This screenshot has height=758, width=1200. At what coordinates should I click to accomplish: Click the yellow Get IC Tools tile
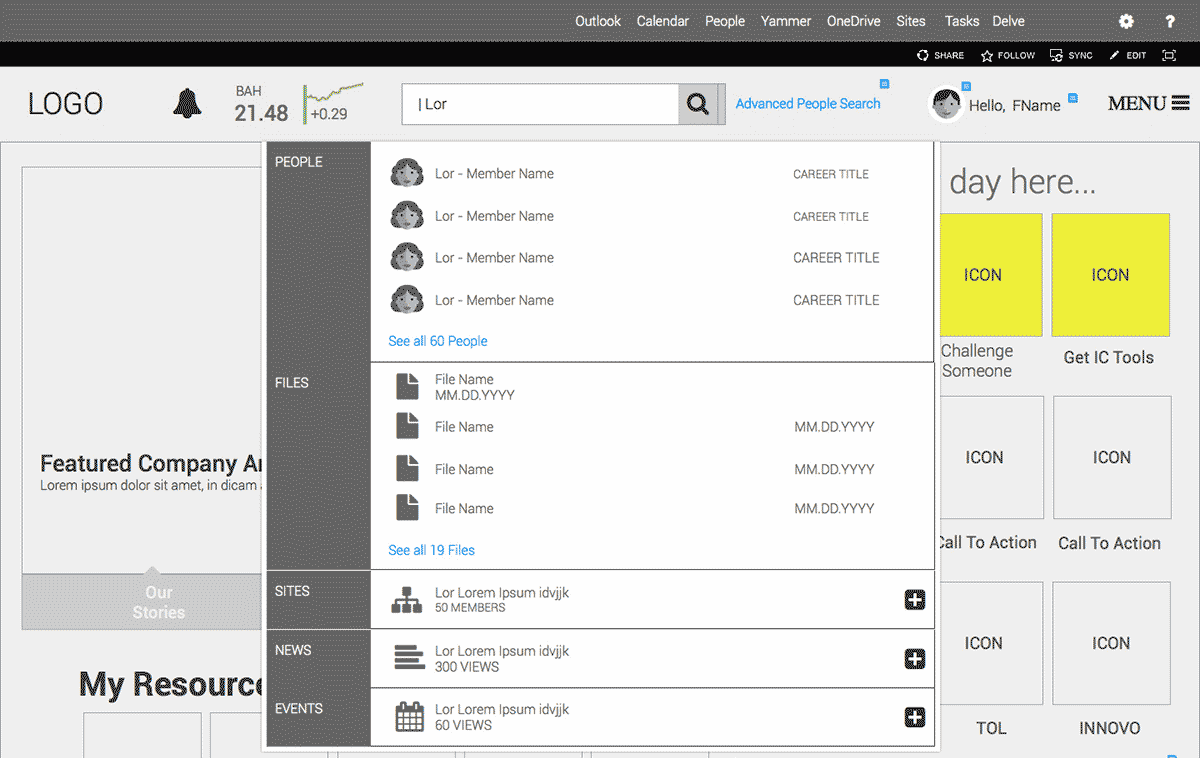coord(1110,275)
